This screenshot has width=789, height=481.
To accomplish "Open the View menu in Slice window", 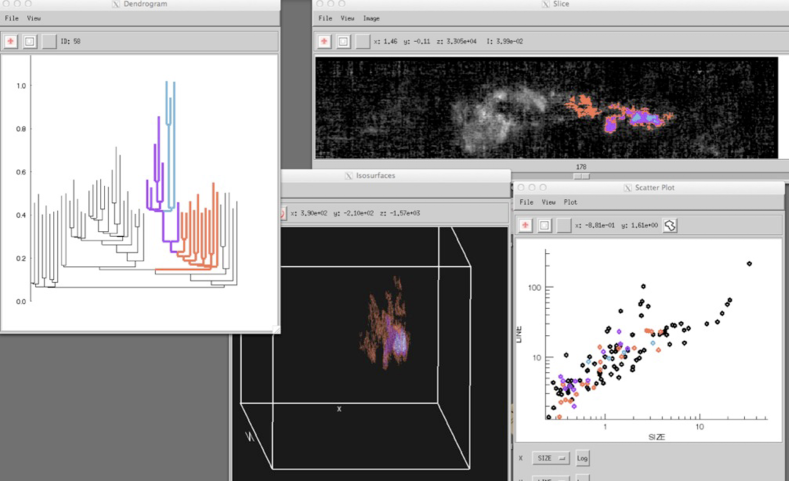I will coord(347,18).
